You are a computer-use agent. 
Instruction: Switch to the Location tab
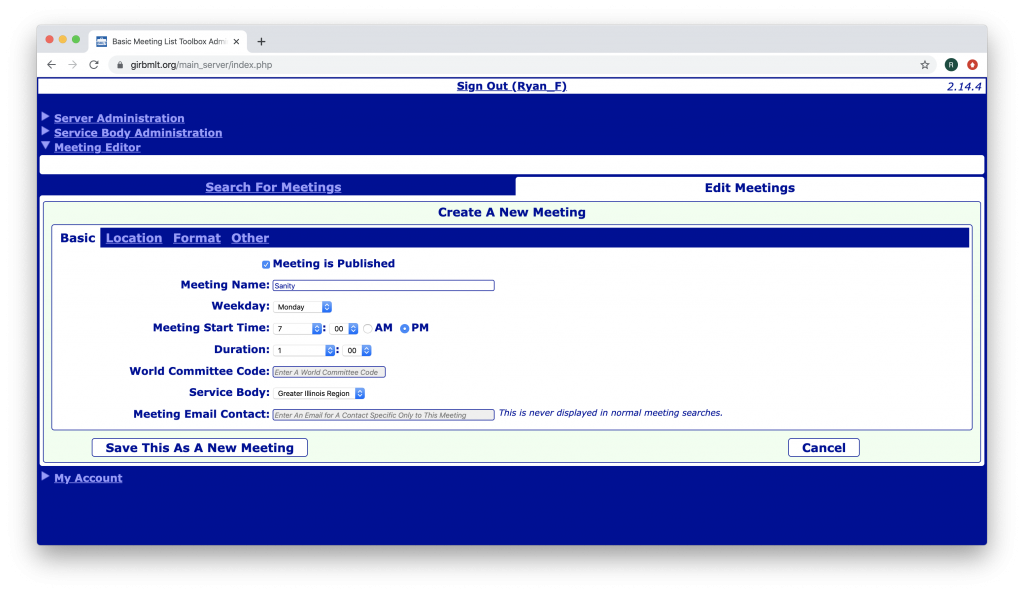coord(134,238)
